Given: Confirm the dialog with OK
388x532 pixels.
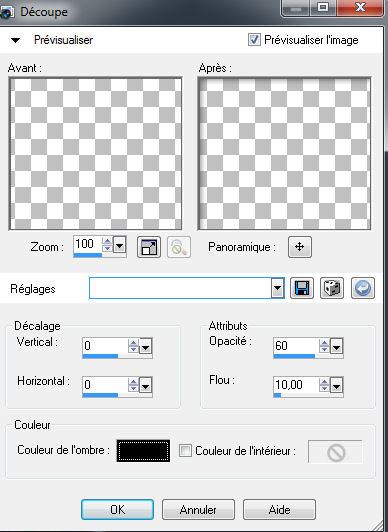Looking at the screenshot, I should point(117,510).
